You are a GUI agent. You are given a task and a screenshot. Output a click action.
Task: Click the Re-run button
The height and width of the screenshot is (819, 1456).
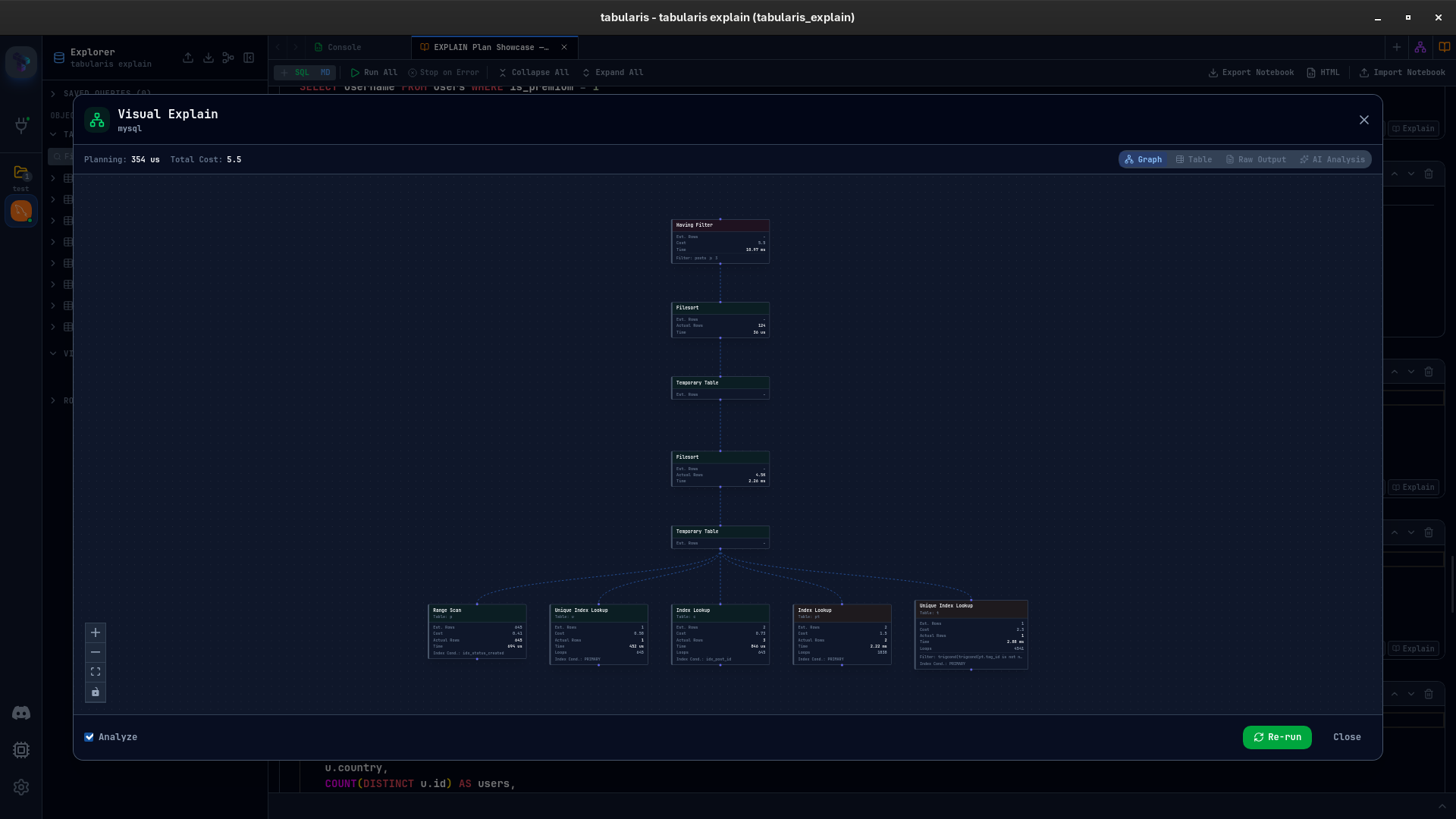(x=1277, y=736)
